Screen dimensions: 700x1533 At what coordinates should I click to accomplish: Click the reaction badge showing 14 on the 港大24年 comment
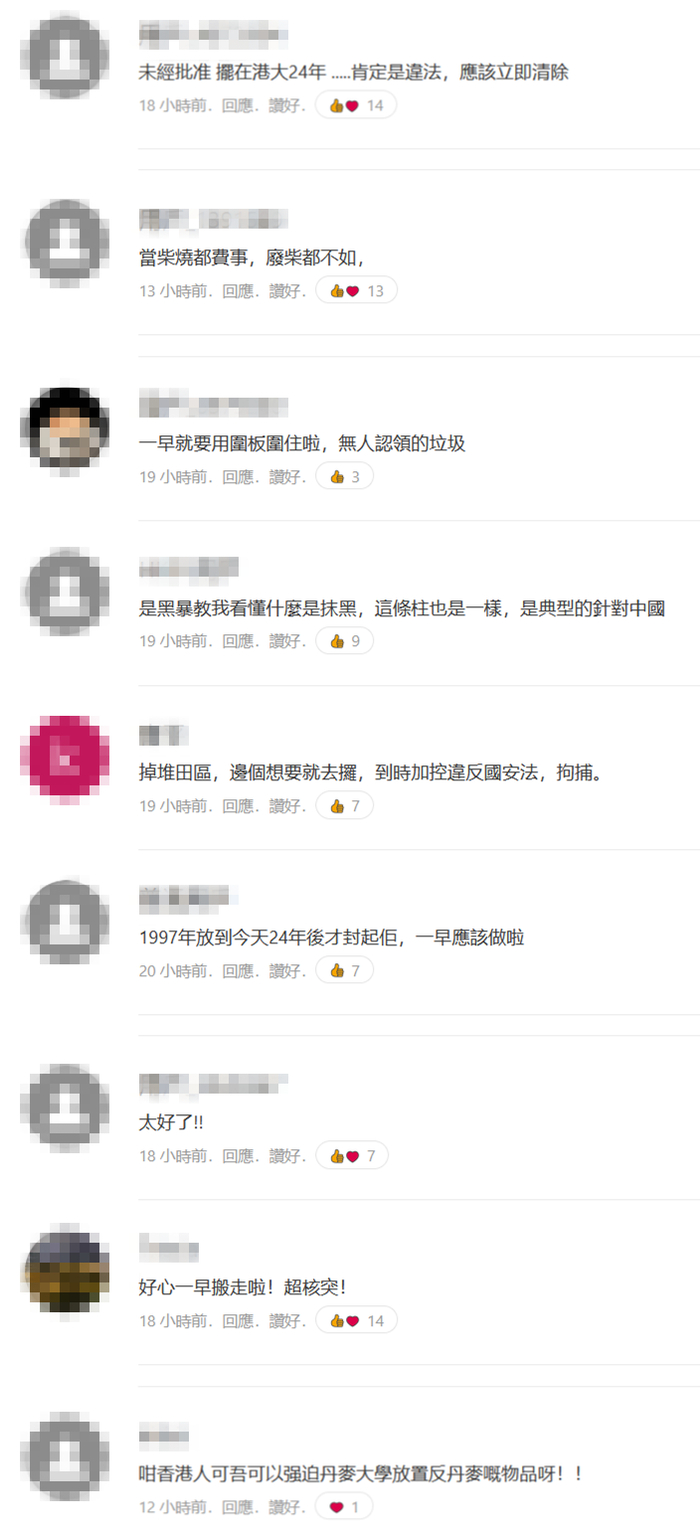[356, 105]
